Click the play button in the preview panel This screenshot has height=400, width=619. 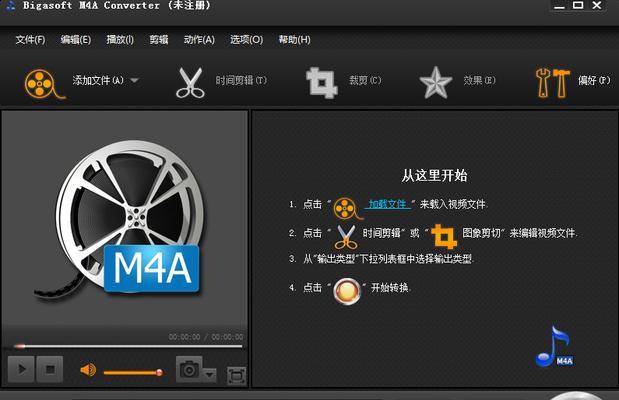coord(21,369)
